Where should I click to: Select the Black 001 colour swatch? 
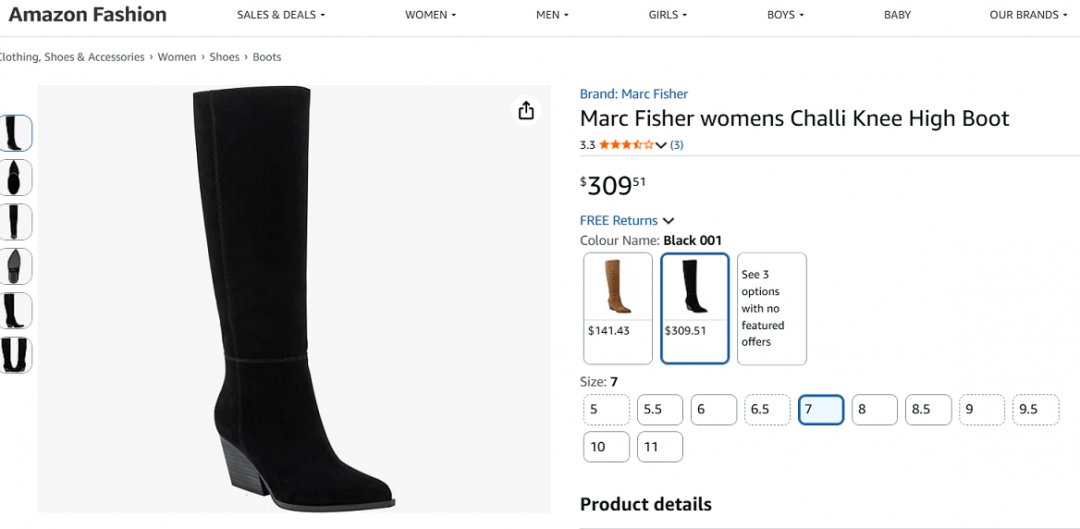[x=694, y=308]
